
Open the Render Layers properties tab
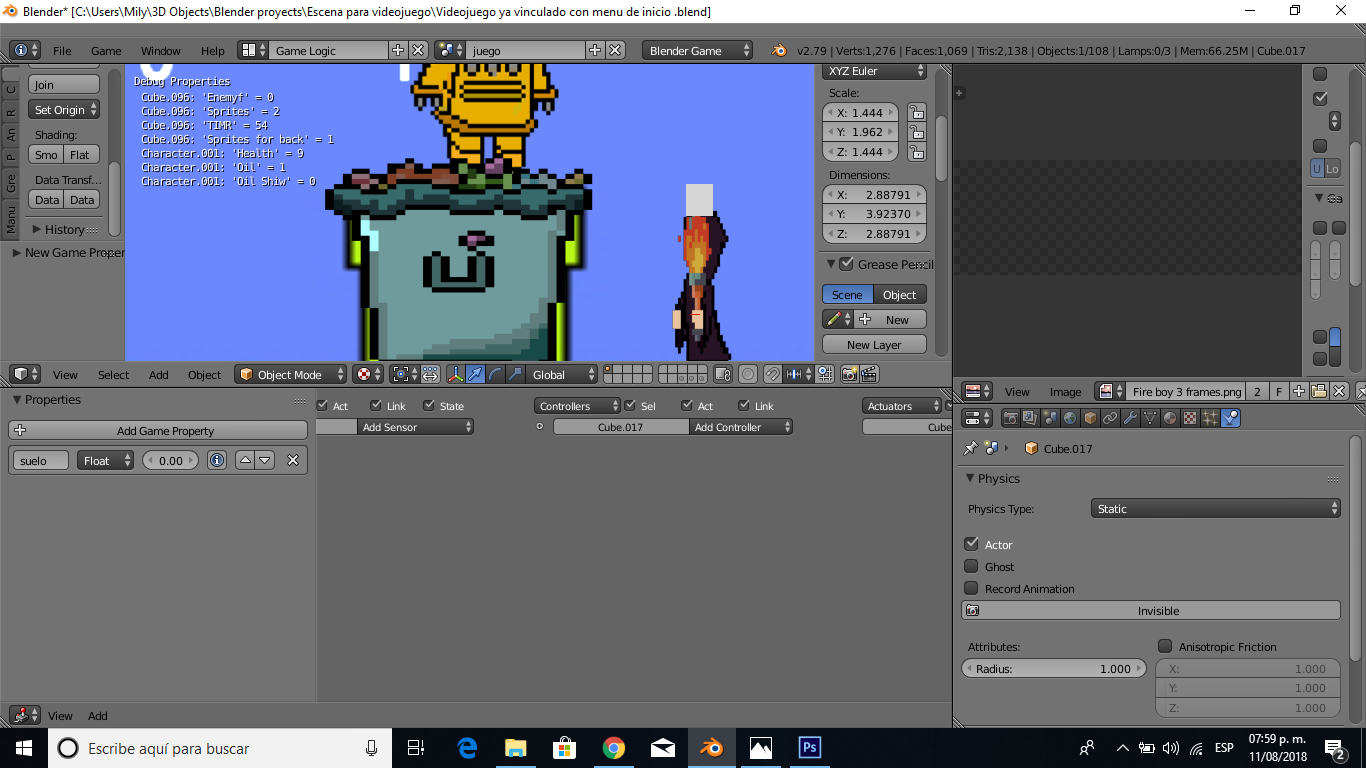(x=1030, y=418)
